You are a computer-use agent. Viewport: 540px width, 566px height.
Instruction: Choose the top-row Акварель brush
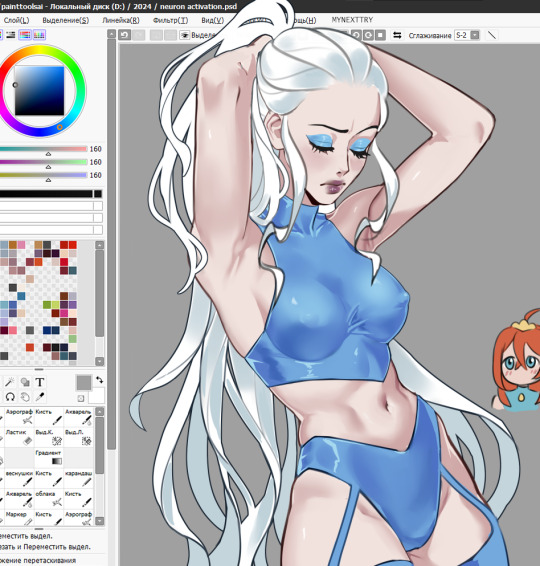coord(78,416)
